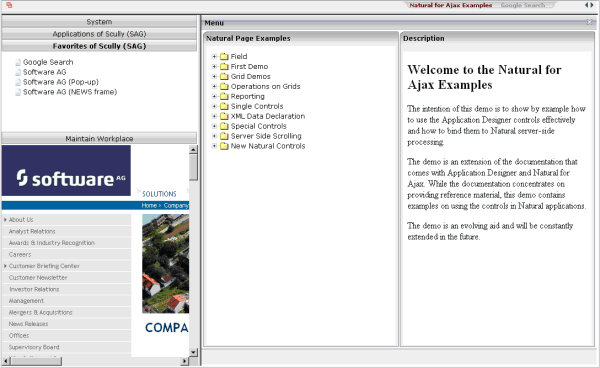
Task: Open the Investor Relations link
Action: [x=34, y=289]
